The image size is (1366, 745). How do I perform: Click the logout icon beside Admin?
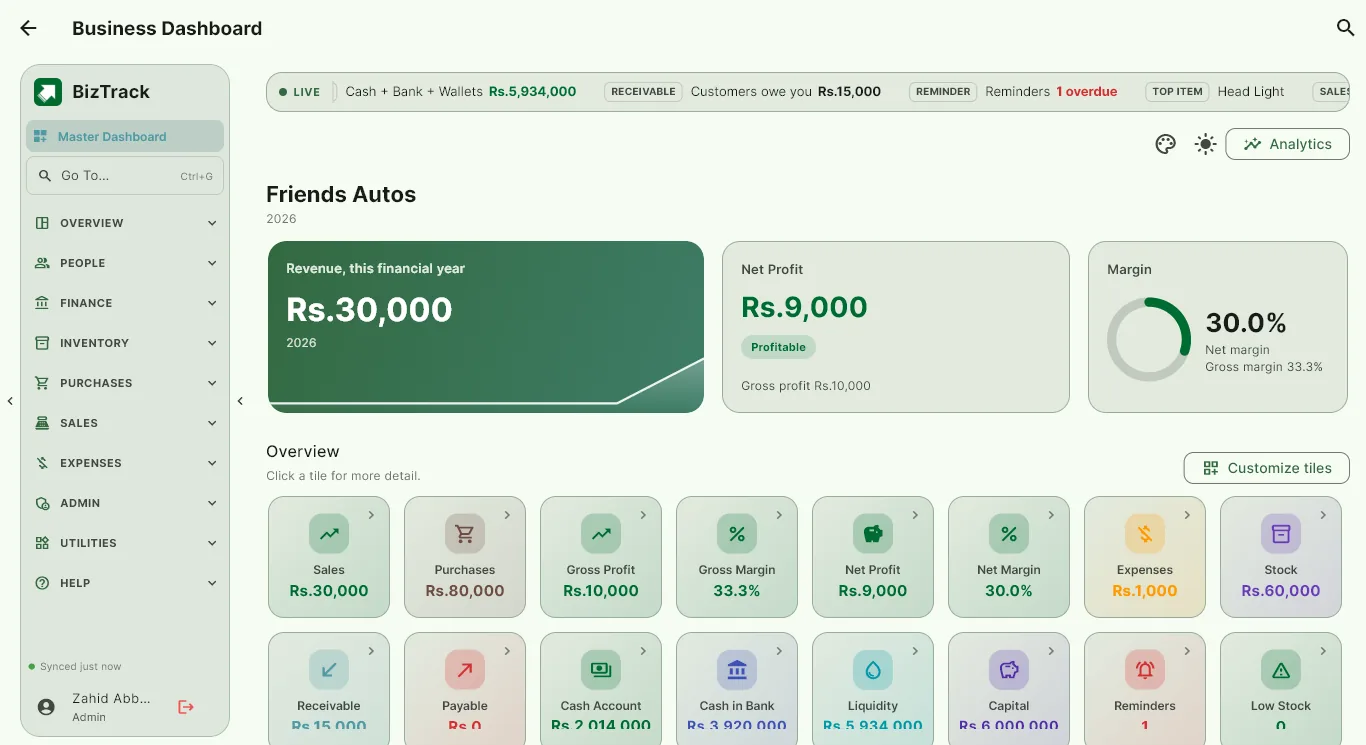point(186,707)
